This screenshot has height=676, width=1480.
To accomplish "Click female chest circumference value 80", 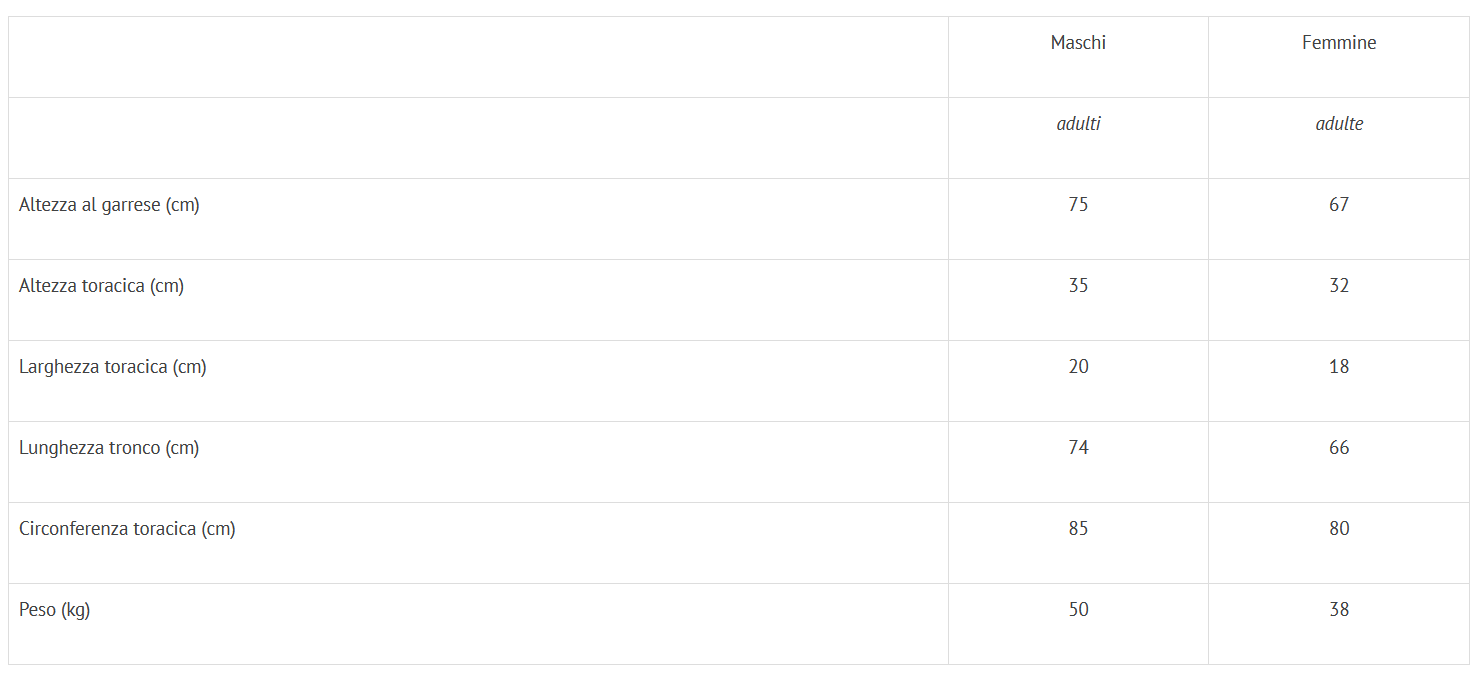I will click(x=1338, y=529).
